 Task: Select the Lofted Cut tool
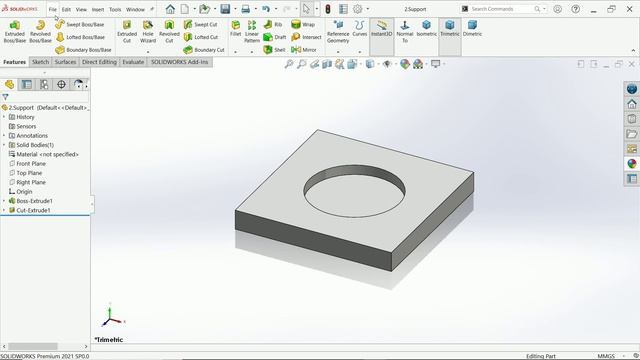pos(201,37)
